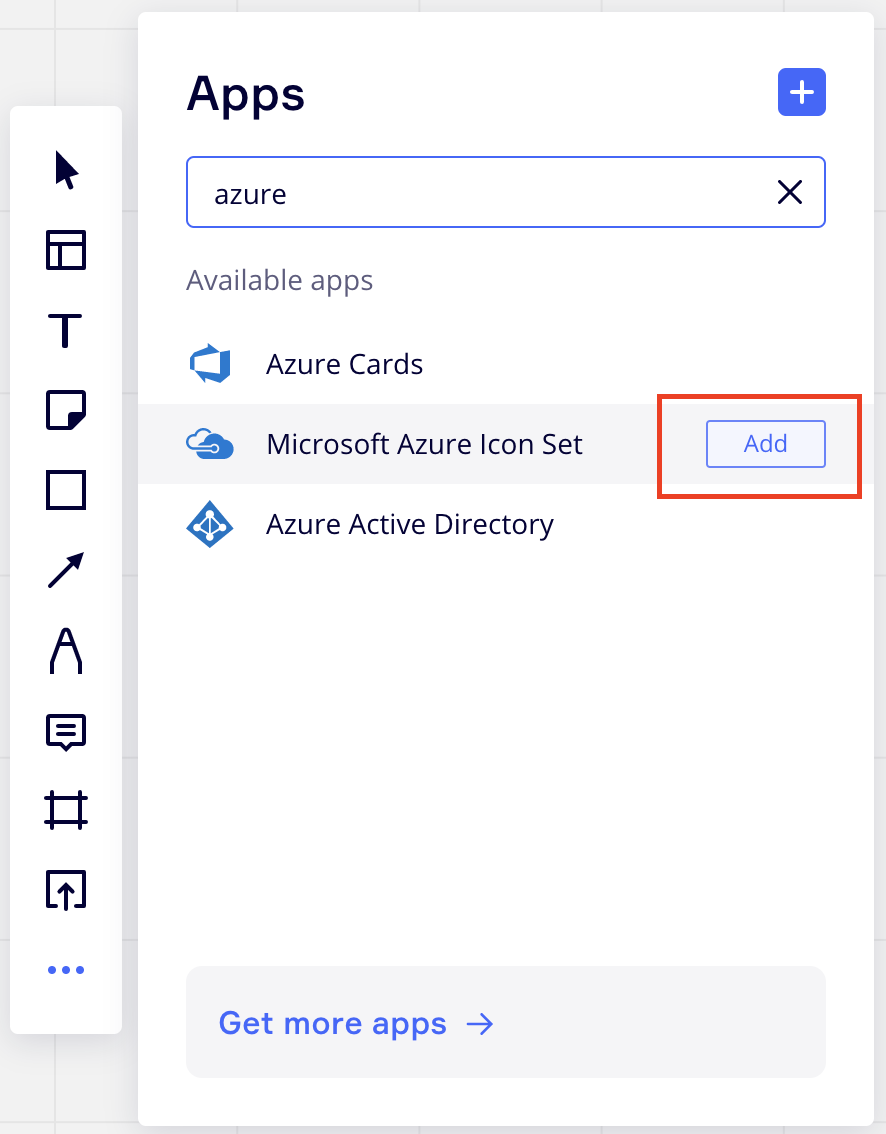Image resolution: width=886 pixels, height=1134 pixels.
Task: Click the Azure Active Directory diamond icon
Action: 210,524
